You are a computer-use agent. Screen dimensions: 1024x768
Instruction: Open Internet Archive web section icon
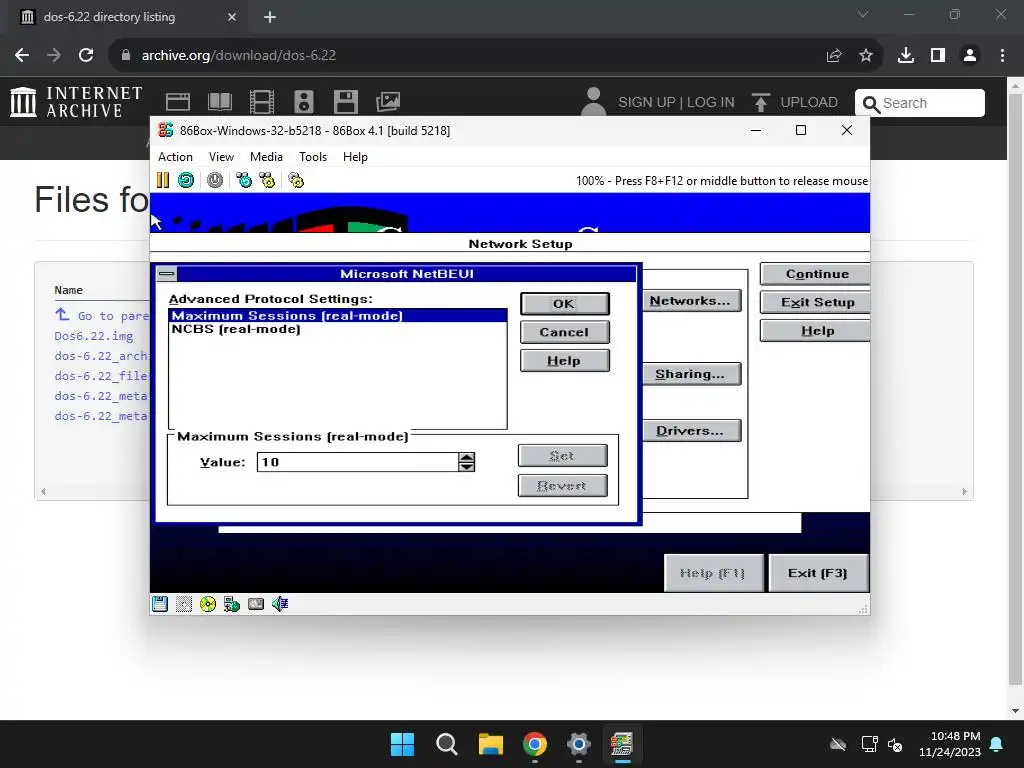click(178, 102)
